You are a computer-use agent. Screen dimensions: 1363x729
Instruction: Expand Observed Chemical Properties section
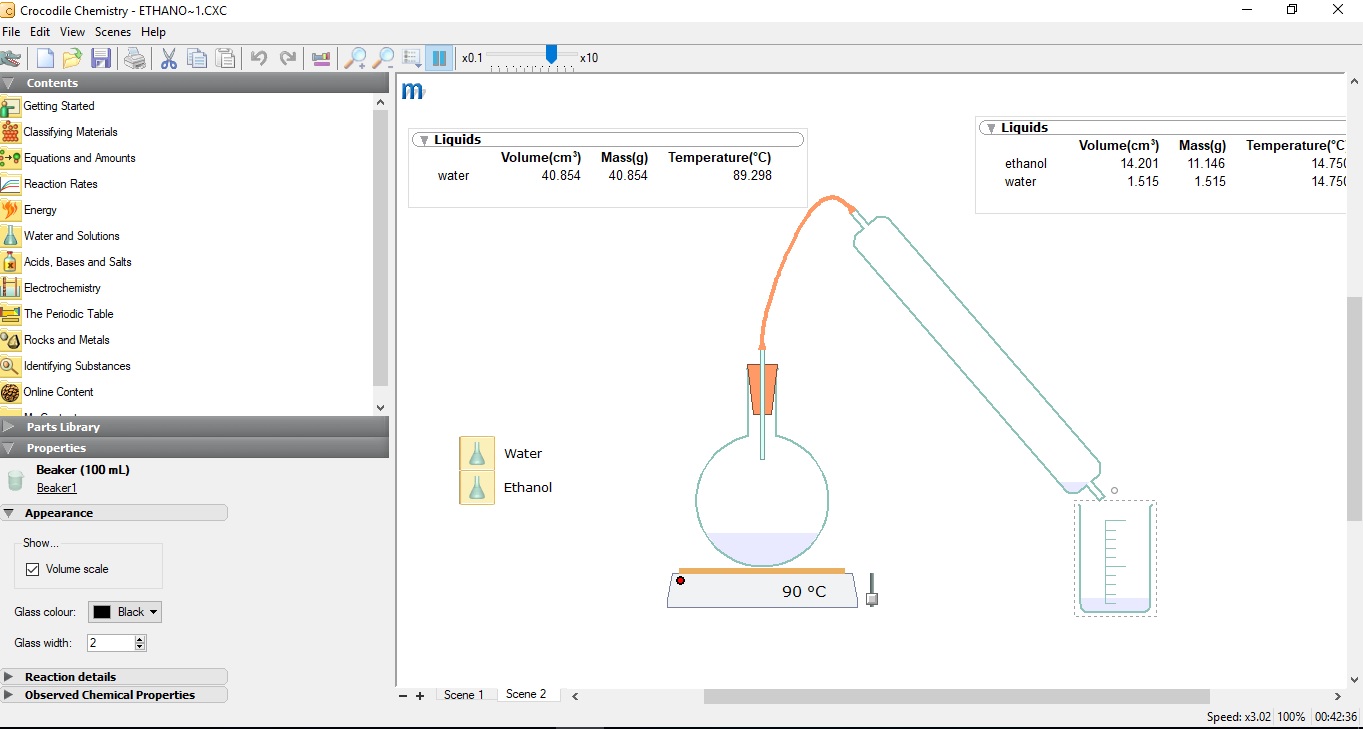click(x=109, y=695)
